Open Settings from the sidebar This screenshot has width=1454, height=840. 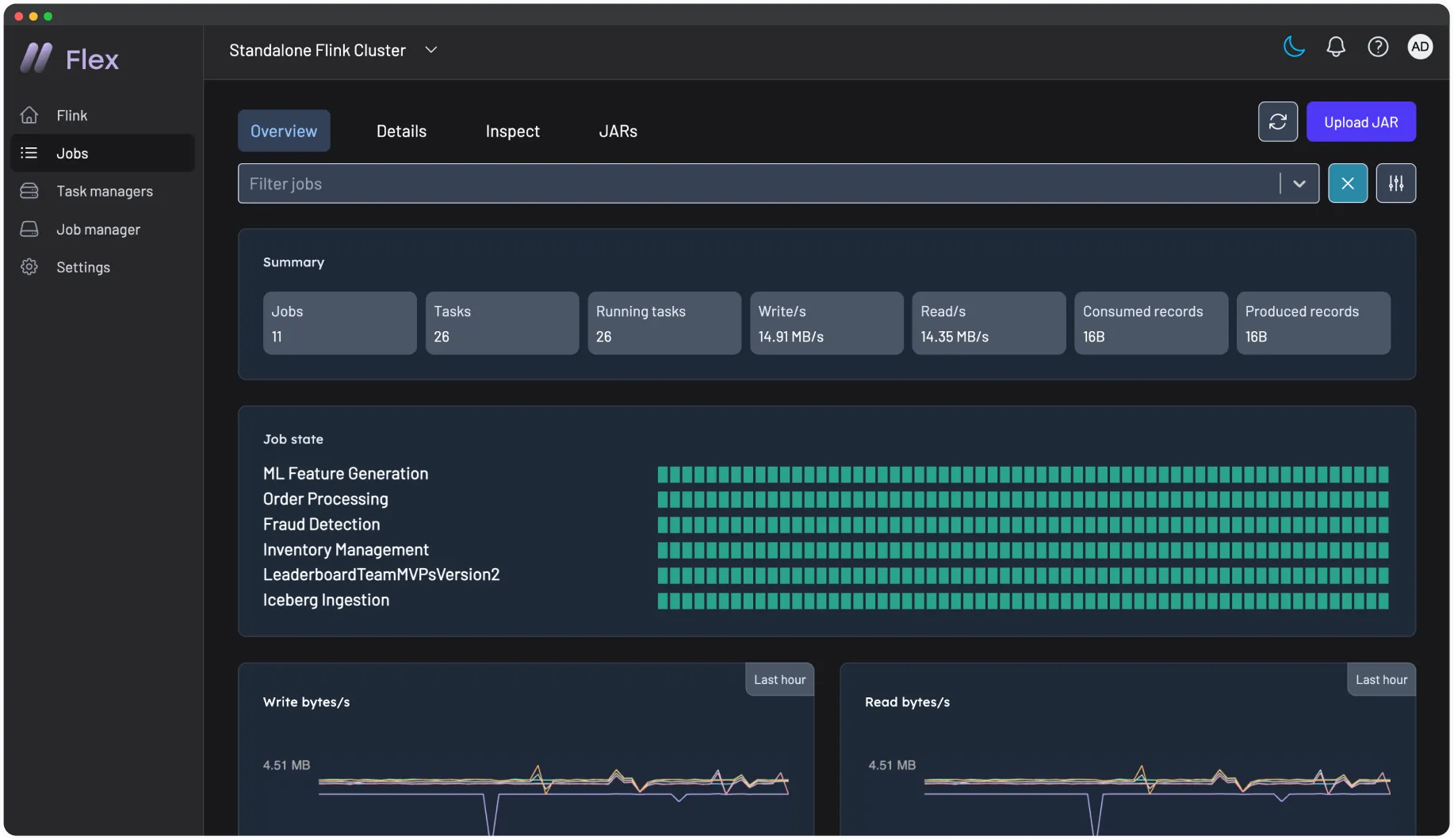82,268
